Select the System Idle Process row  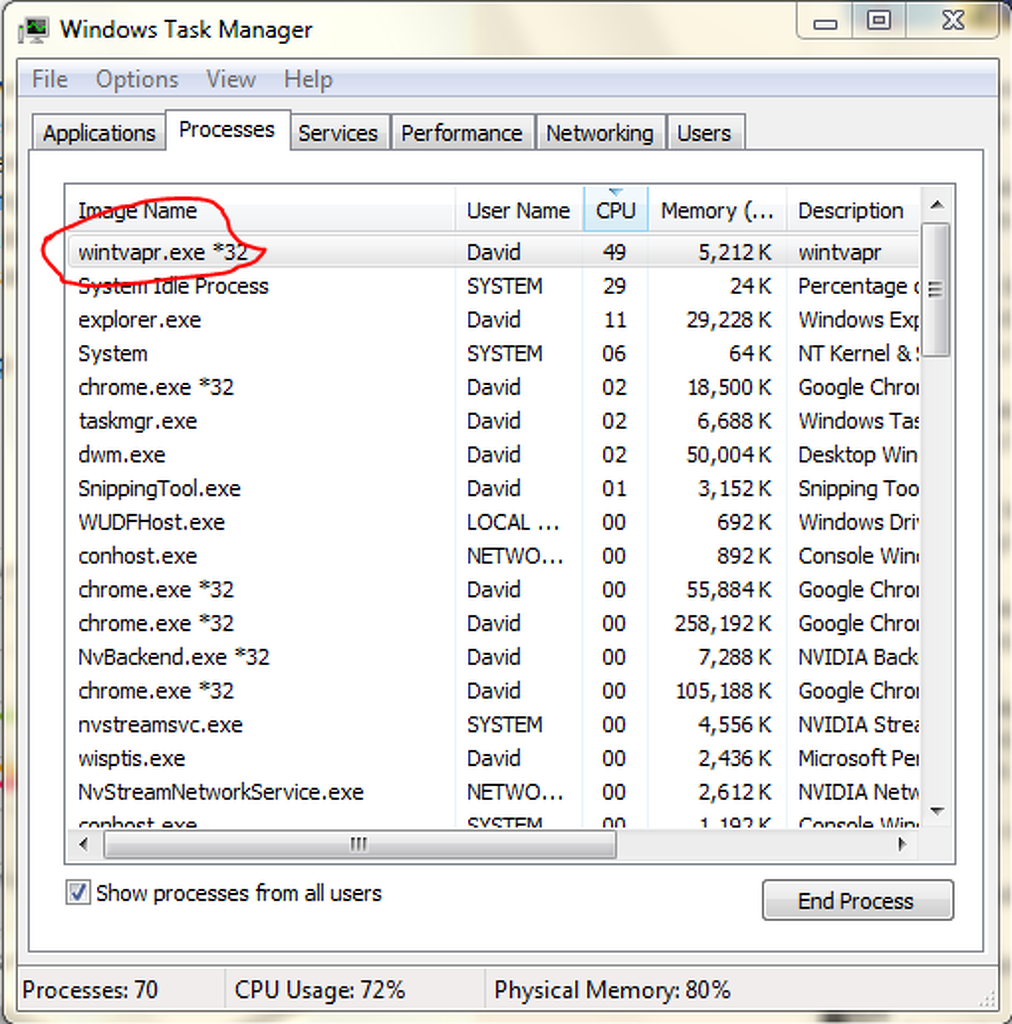pos(493,286)
